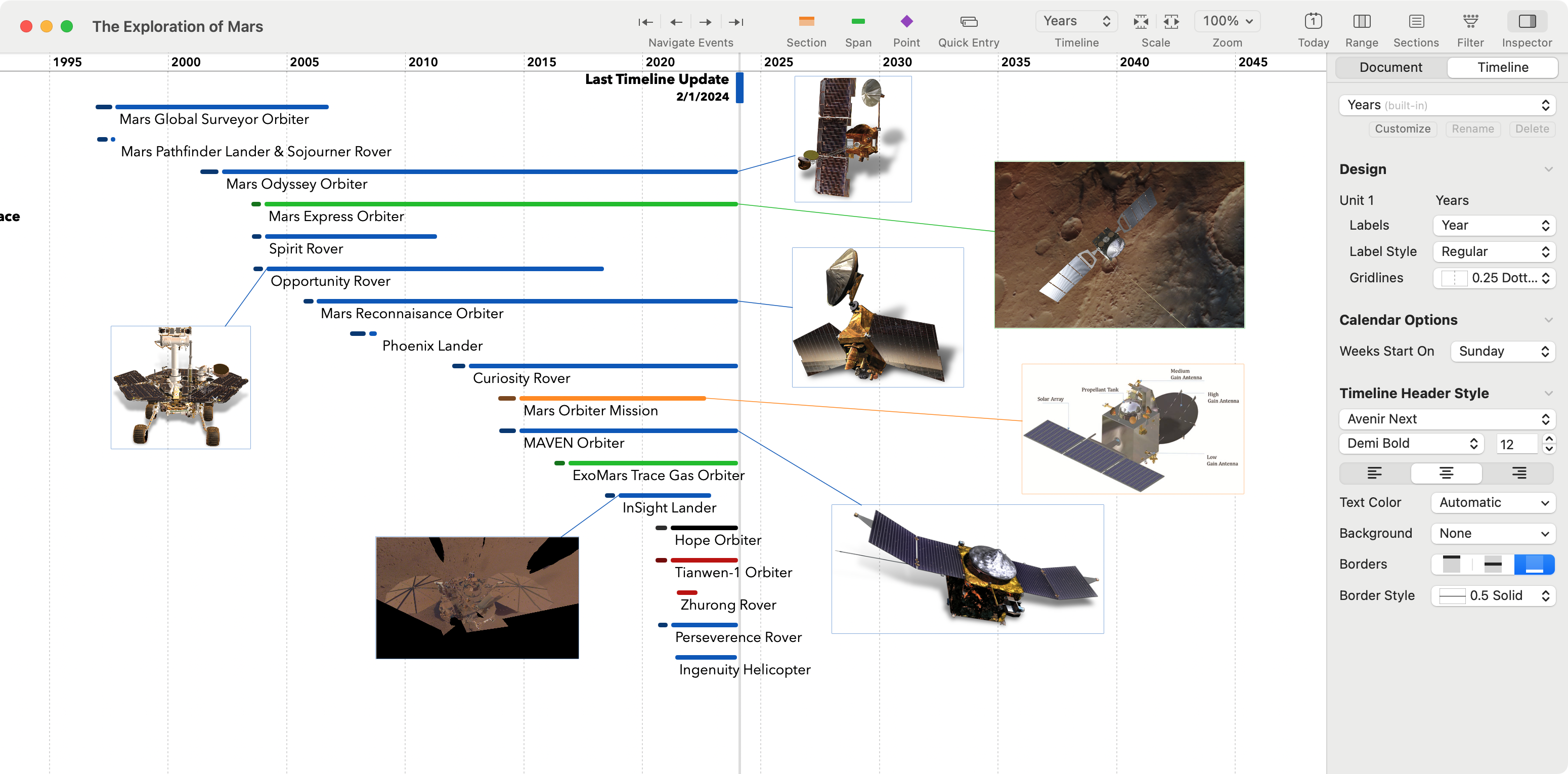1568x774 pixels.
Task: Open the Filter options
Action: 1470,22
